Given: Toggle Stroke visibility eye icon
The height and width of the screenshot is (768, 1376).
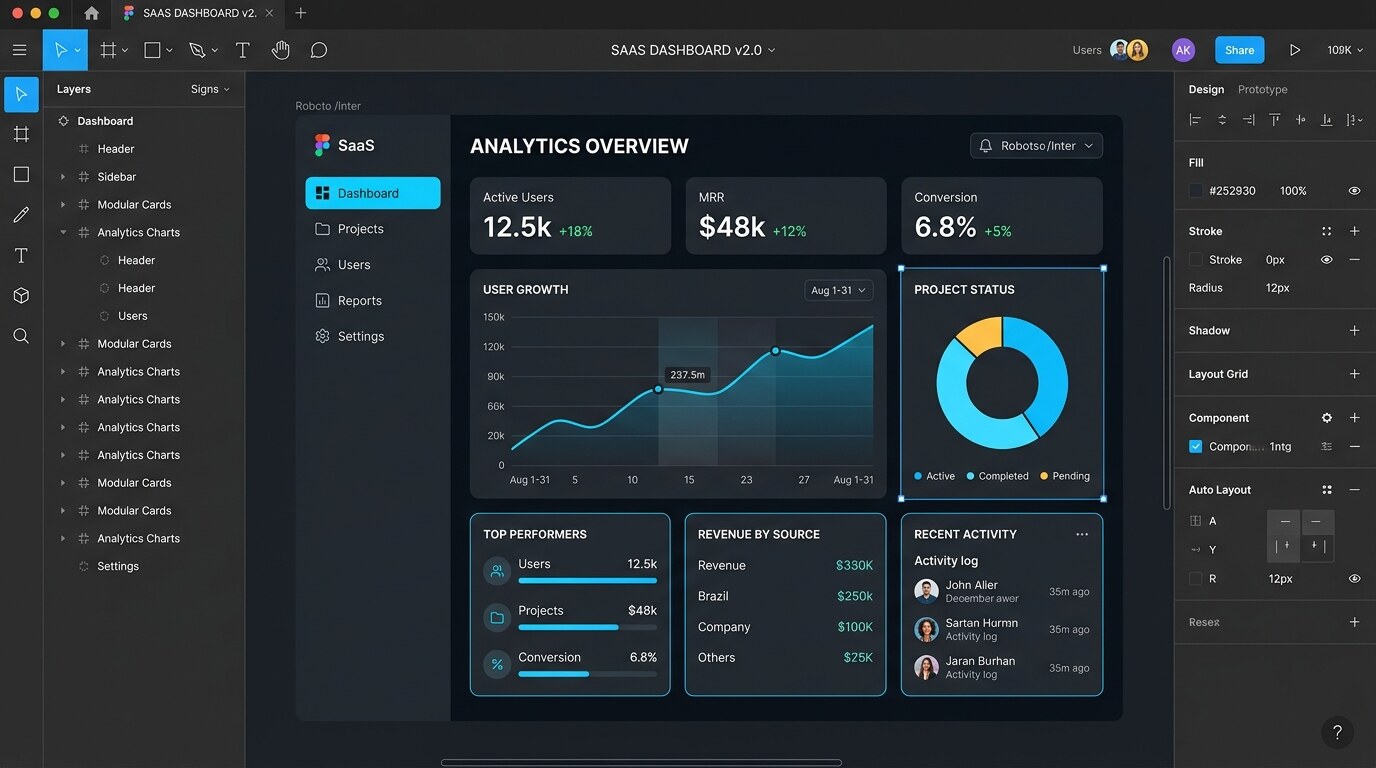Looking at the screenshot, I should (1327, 259).
